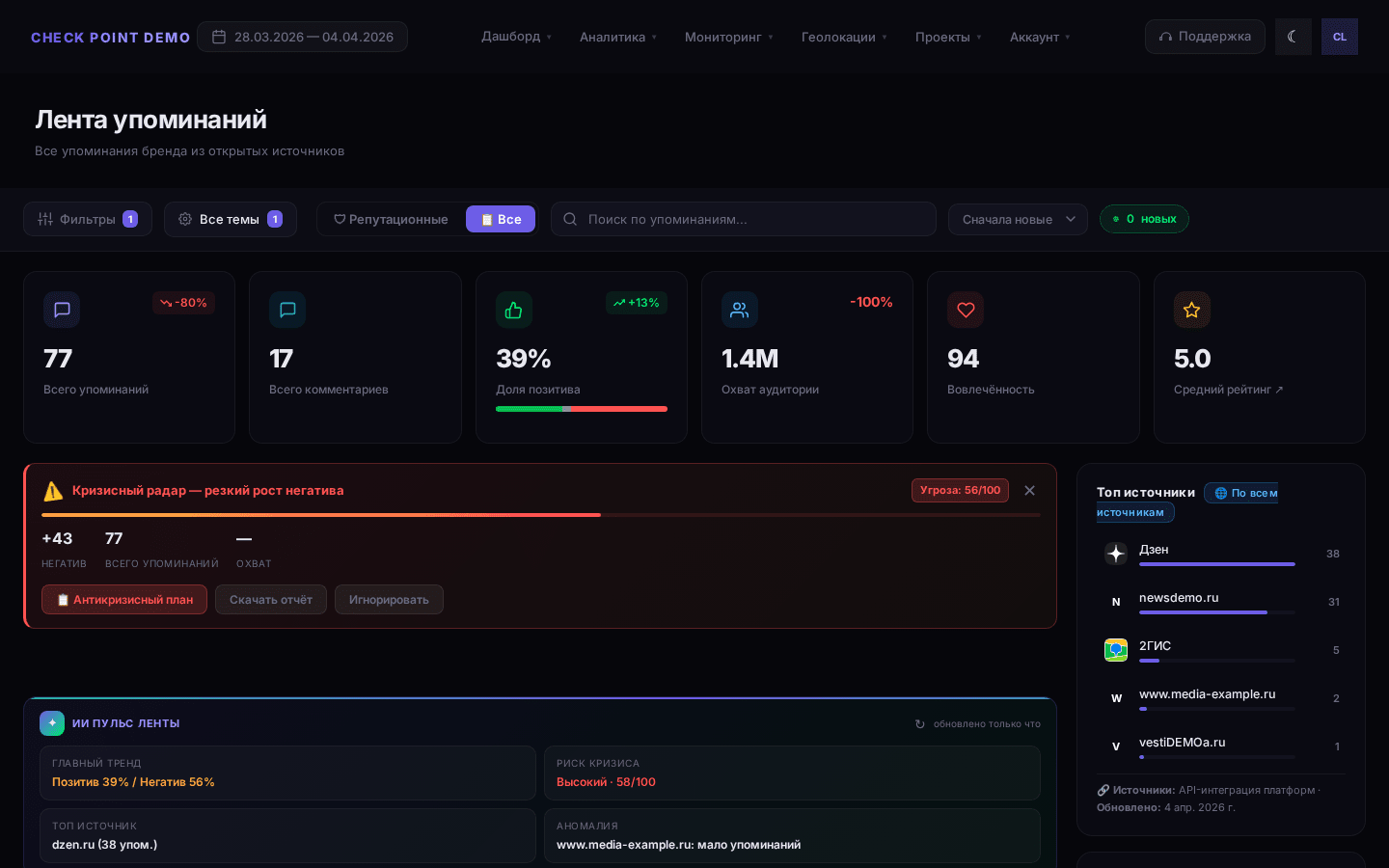Expand the Аналитика menu

tap(617, 37)
